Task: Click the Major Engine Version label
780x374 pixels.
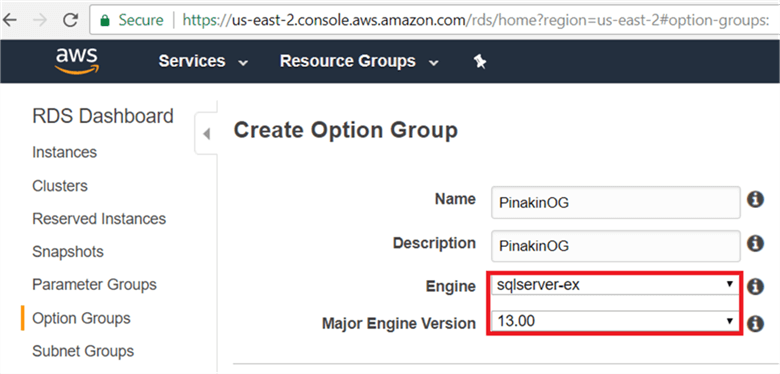Action: [x=399, y=324]
